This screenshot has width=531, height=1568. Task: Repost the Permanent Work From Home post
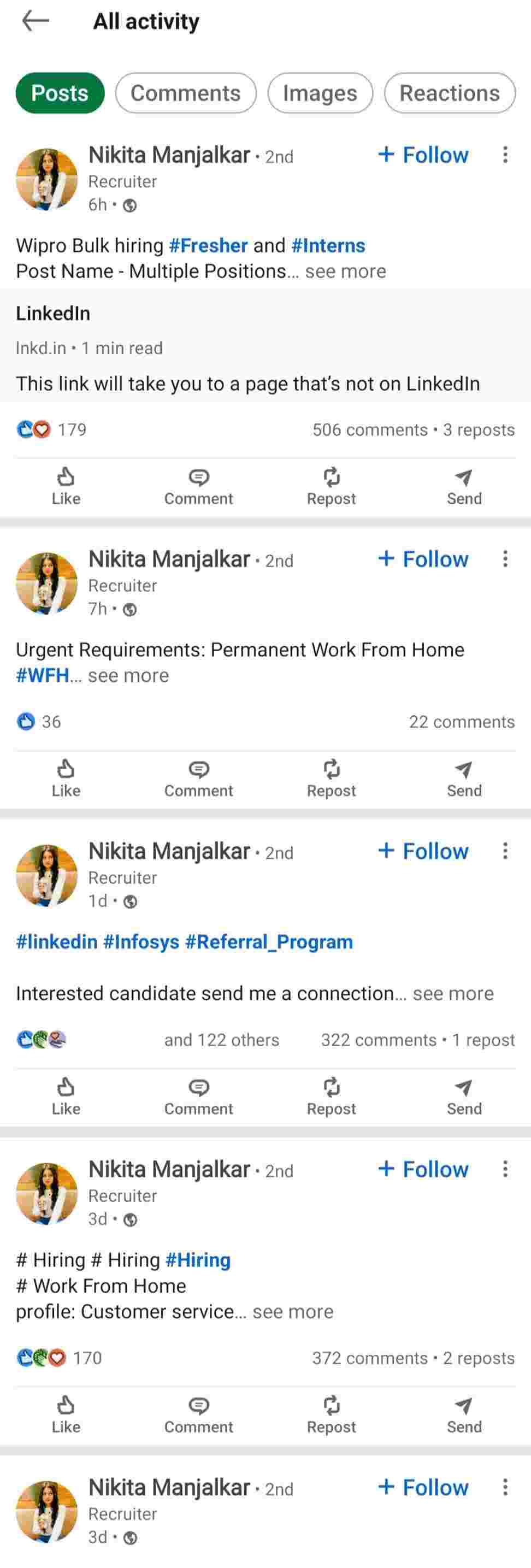331,778
